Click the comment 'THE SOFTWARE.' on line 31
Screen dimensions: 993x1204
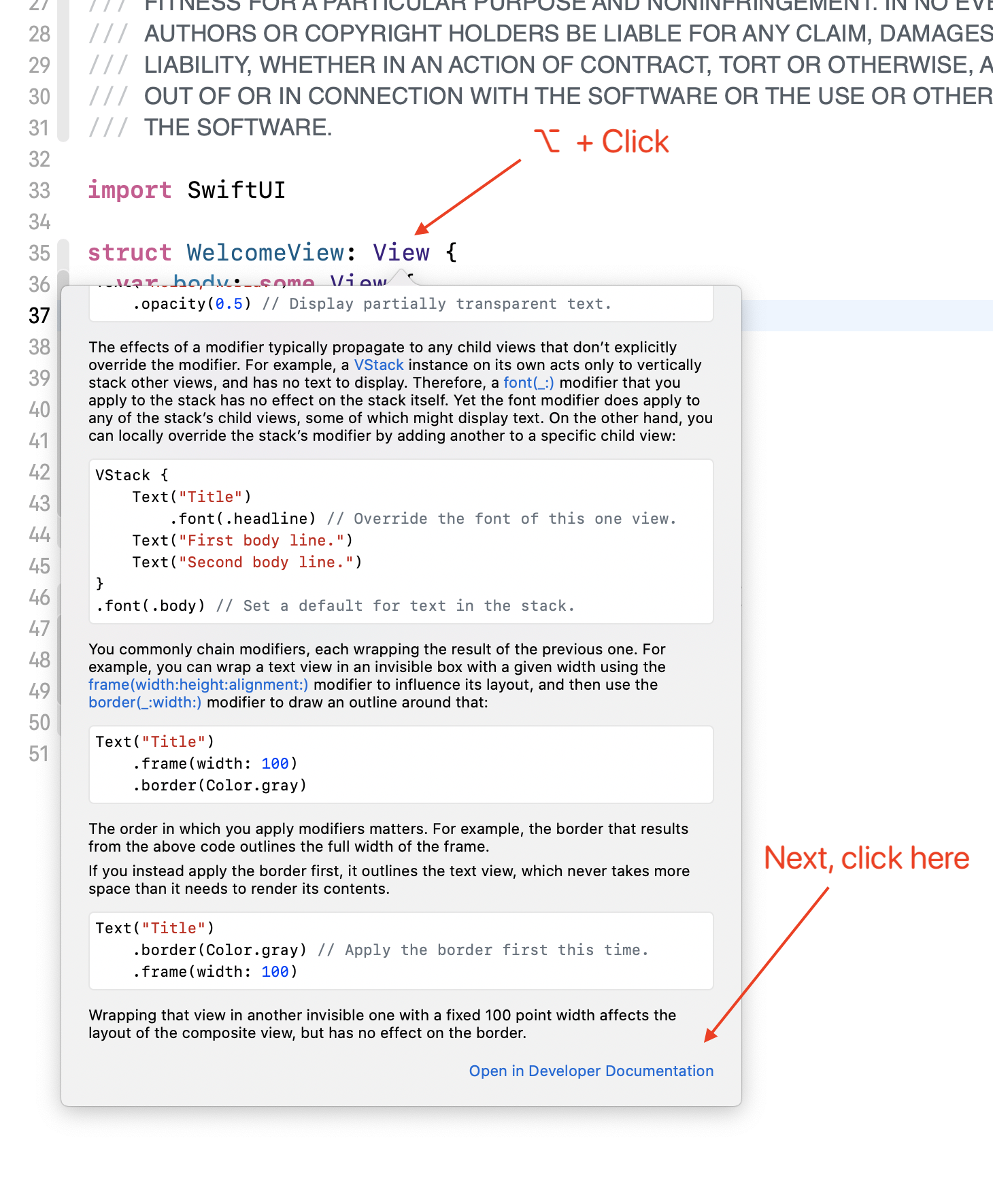tap(238, 127)
